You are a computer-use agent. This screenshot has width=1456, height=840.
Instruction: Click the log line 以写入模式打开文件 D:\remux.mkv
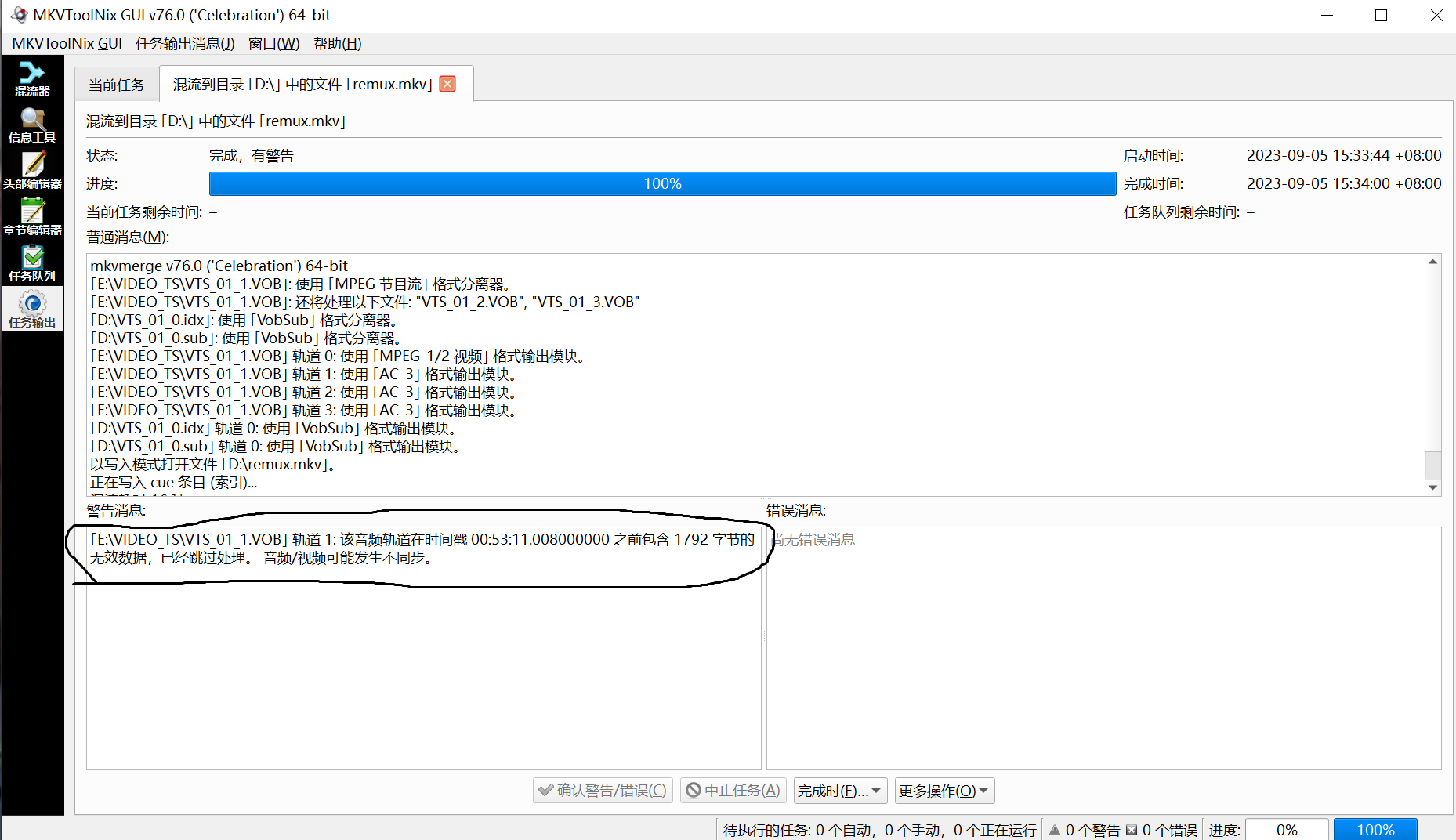pyautogui.click(x=213, y=464)
